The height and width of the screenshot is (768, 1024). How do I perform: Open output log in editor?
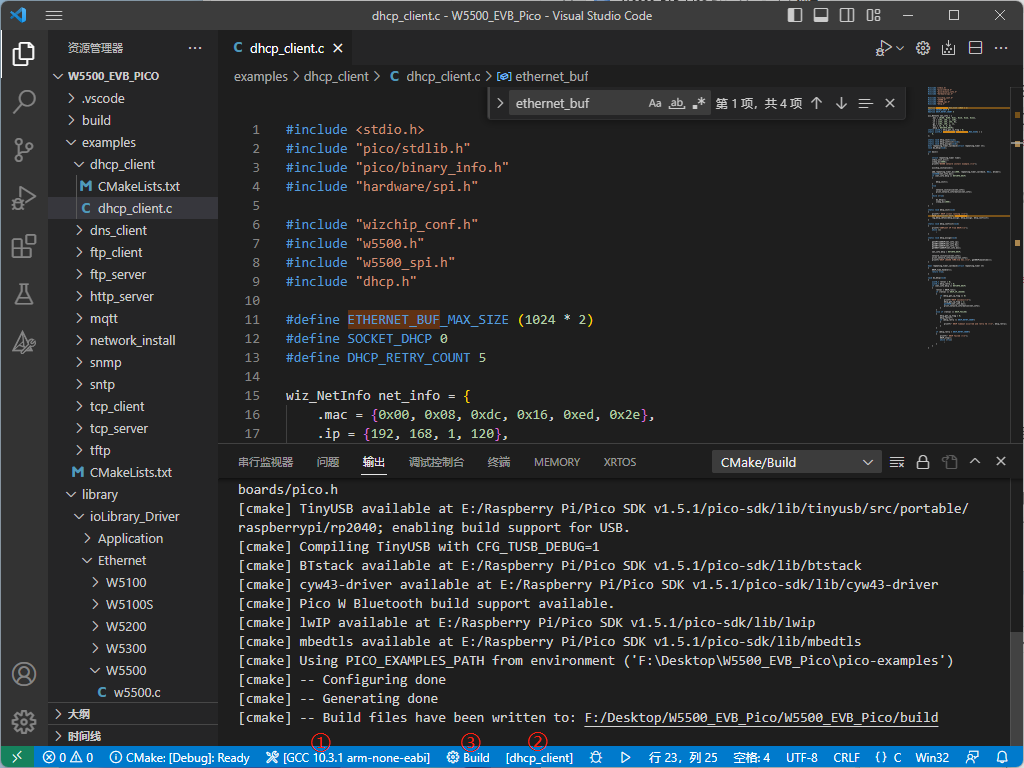(x=949, y=462)
